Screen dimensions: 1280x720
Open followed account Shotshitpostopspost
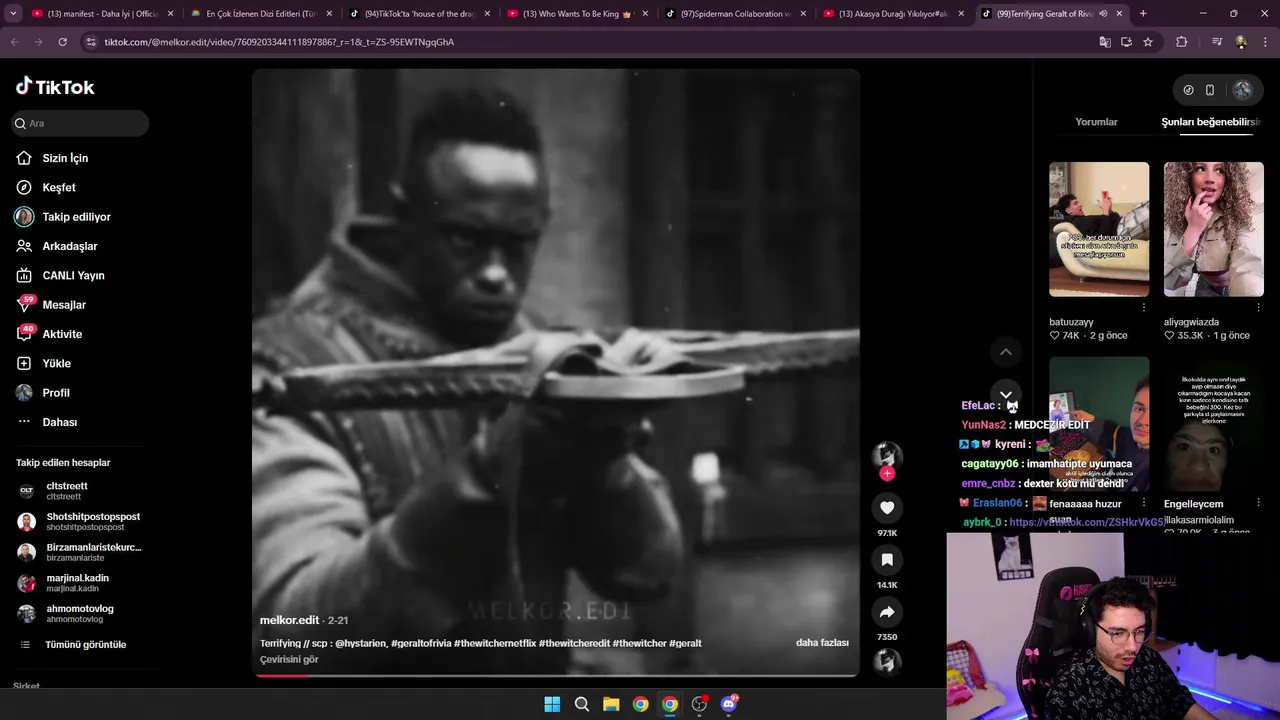pyautogui.click(x=92, y=521)
